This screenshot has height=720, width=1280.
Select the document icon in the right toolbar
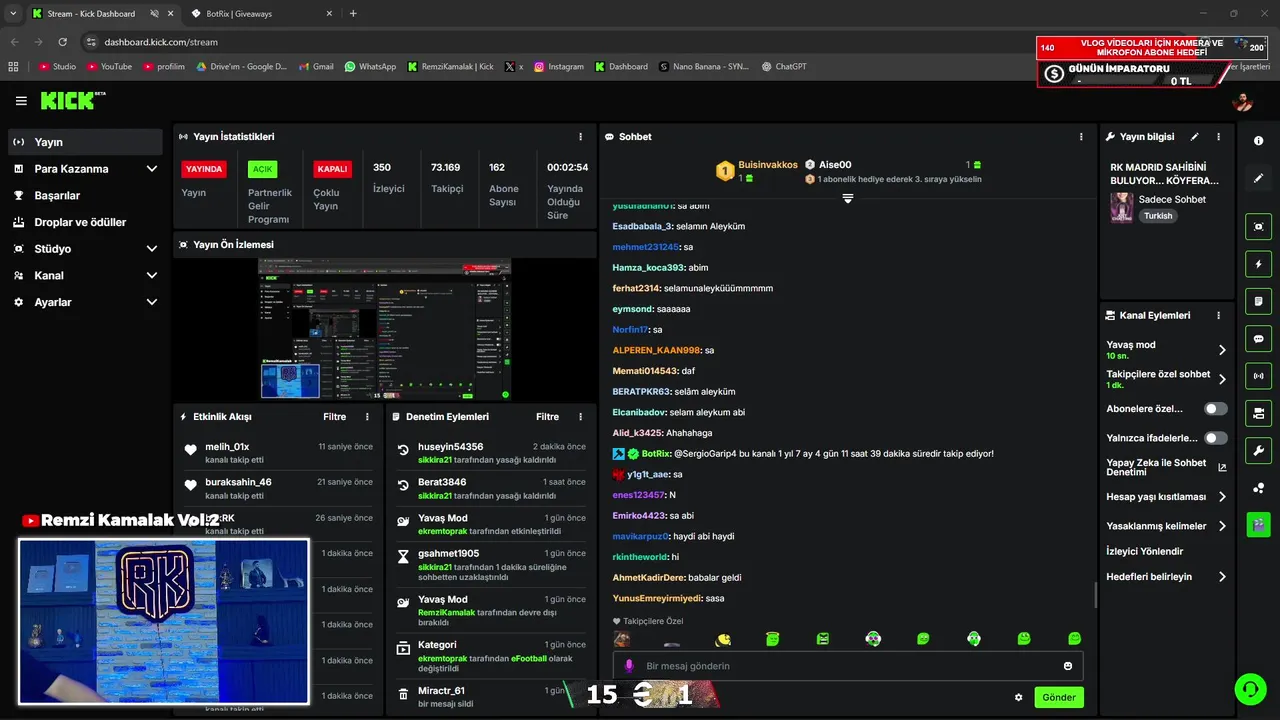1258,301
